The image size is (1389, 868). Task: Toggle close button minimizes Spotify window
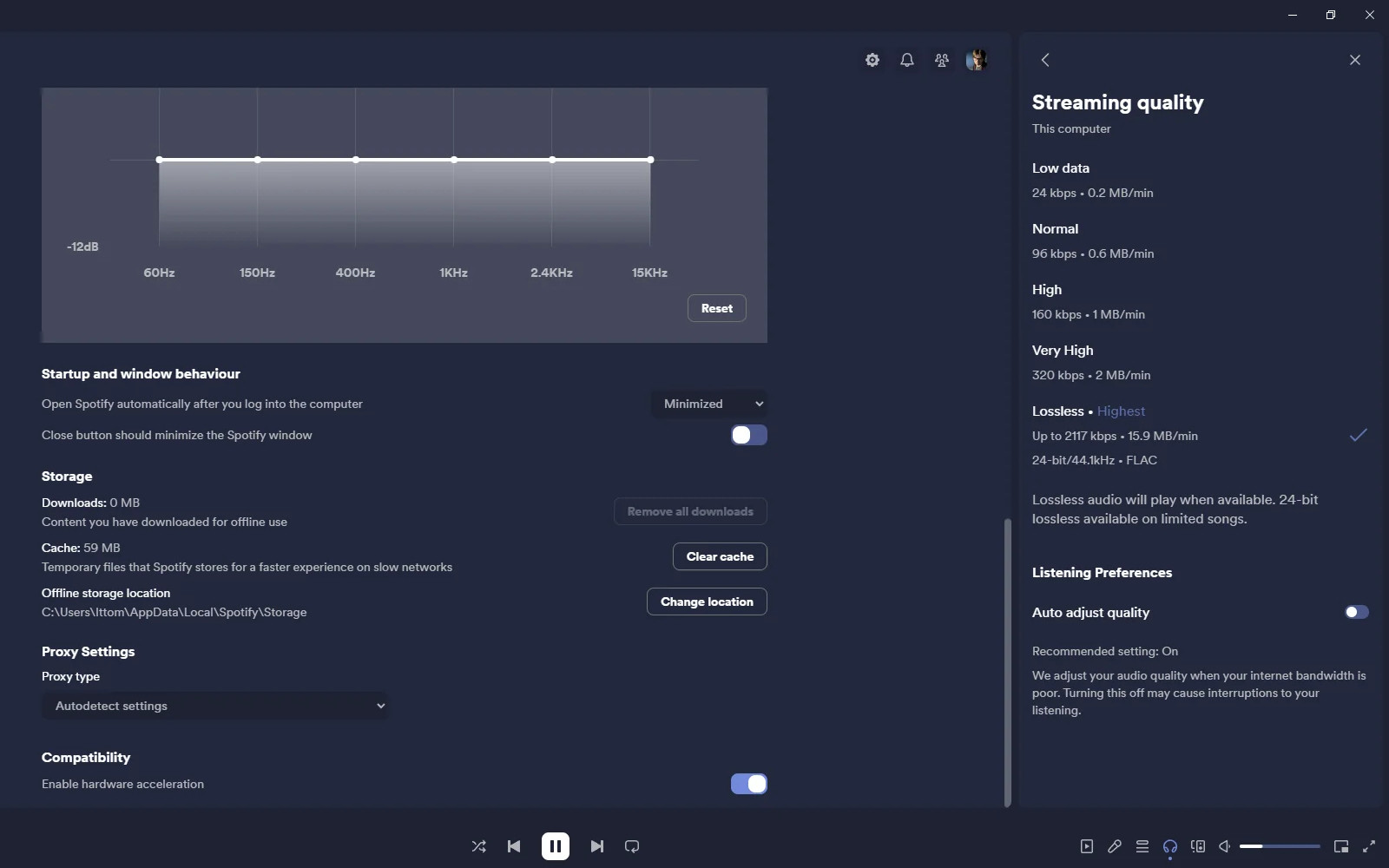[x=748, y=435]
